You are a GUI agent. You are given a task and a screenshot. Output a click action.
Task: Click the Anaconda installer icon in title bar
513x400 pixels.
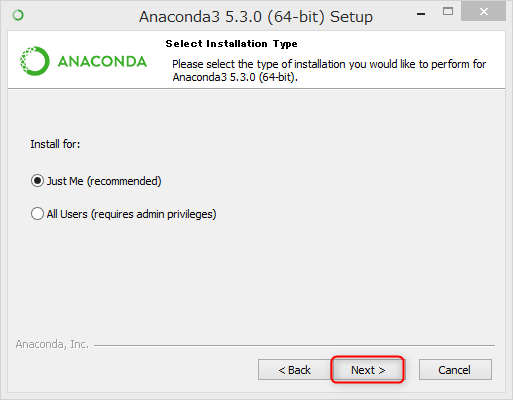pos(18,15)
